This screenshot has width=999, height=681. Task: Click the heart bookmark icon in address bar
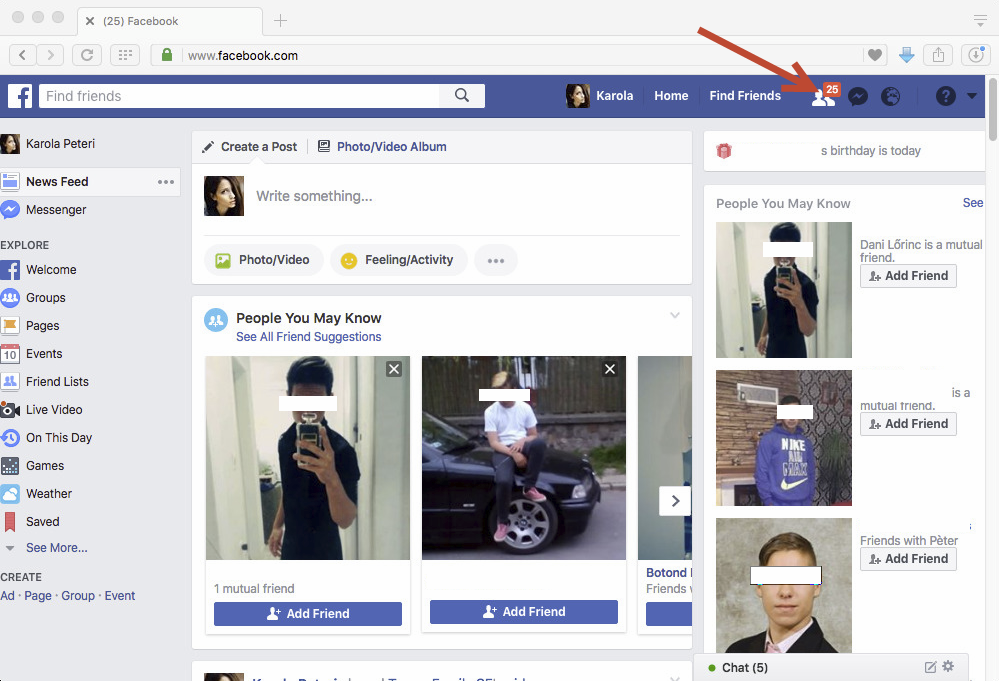(875, 55)
